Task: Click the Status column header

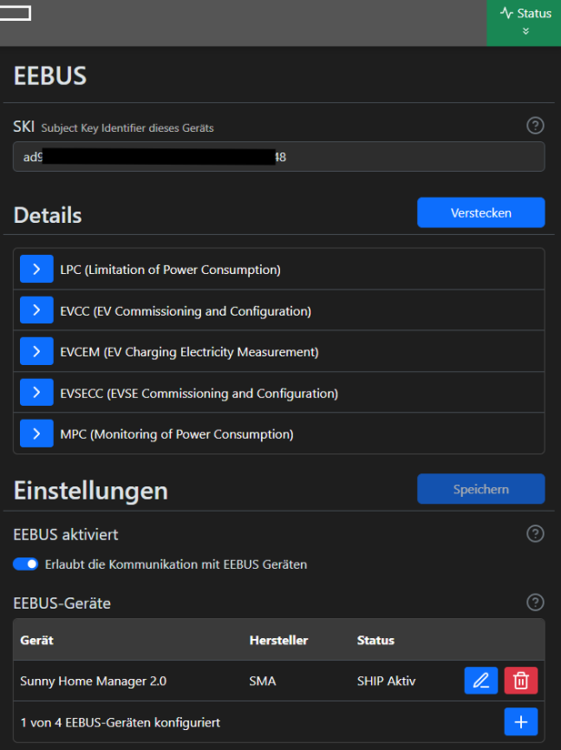Action: pyautogui.click(x=375, y=640)
